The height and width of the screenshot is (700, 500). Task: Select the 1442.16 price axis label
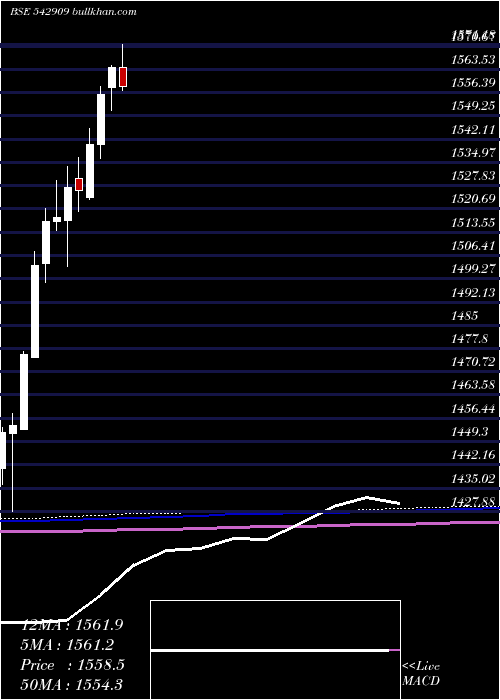pos(473,455)
